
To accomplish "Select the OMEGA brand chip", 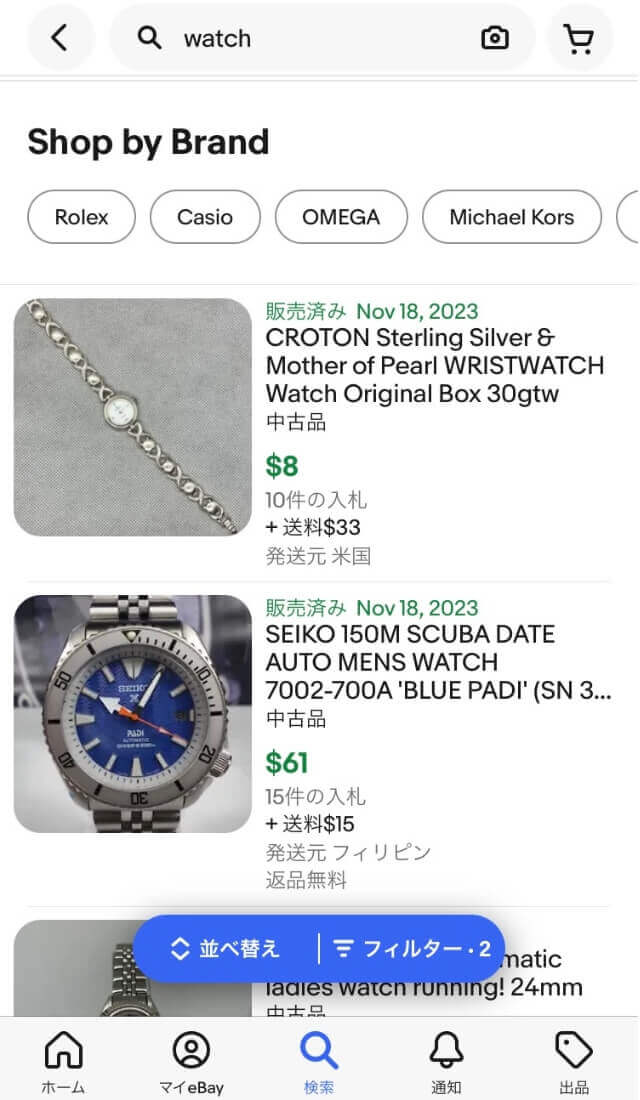I will tap(341, 217).
